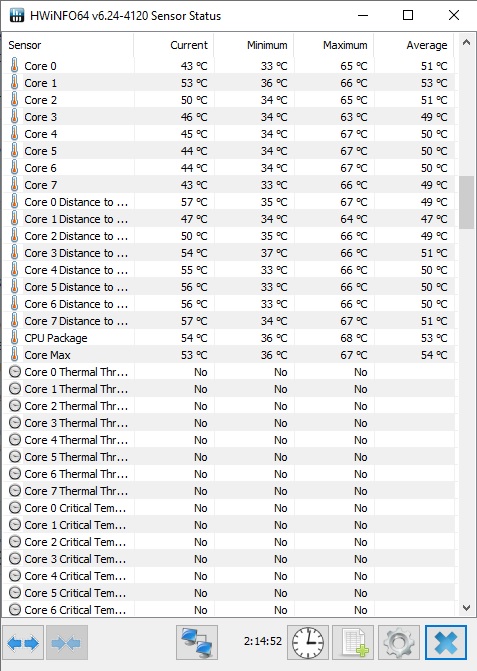Click the HWiNFO64 title bar app icon
Image resolution: width=477 pixels, height=671 pixels.
[x=16, y=15]
